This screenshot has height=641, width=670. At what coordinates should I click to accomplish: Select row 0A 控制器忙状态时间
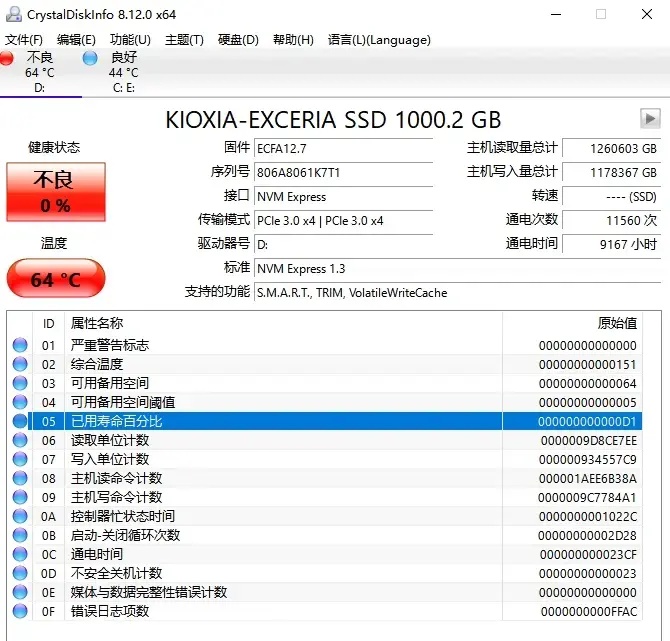pyautogui.click(x=325, y=517)
